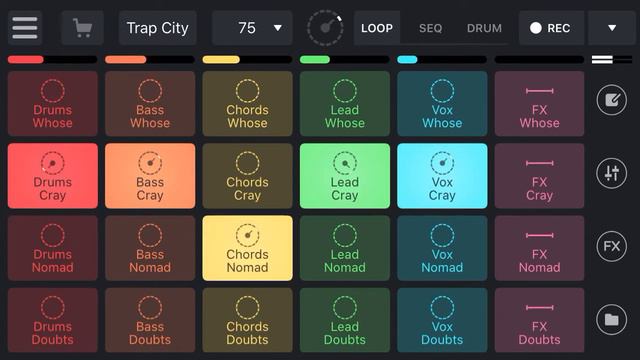Select the Trap City sound pack
640x360 pixels.
coord(158,28)
